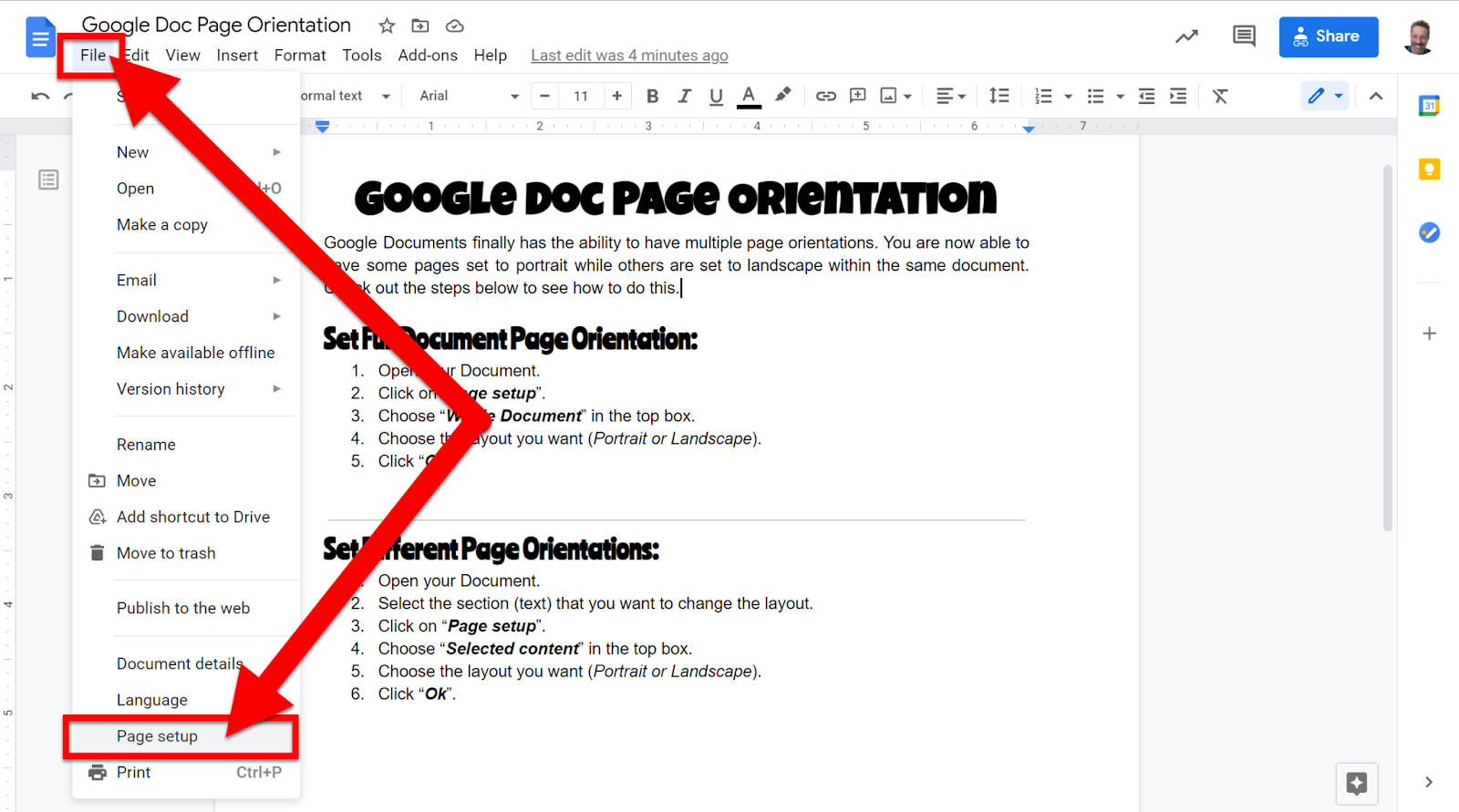
Task: Open line spacing options
Action: pos(999,96)
